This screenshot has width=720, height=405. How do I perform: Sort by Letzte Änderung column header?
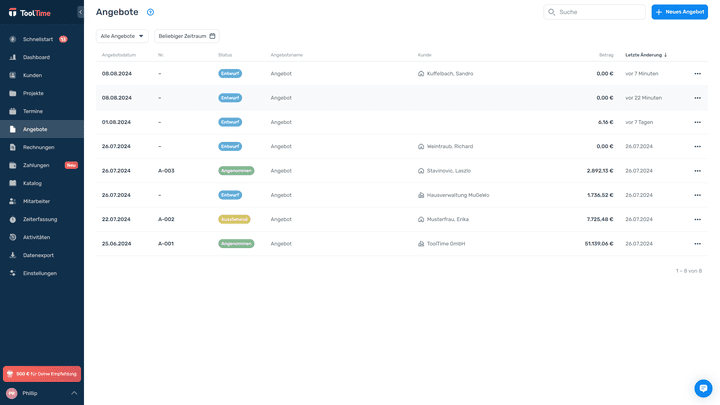[x=645, y=55]
